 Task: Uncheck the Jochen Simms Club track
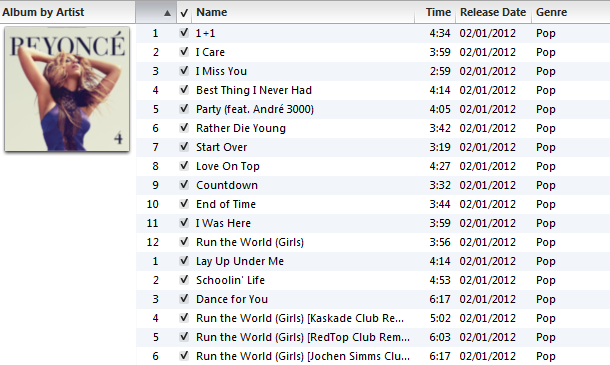click(184, 356)
